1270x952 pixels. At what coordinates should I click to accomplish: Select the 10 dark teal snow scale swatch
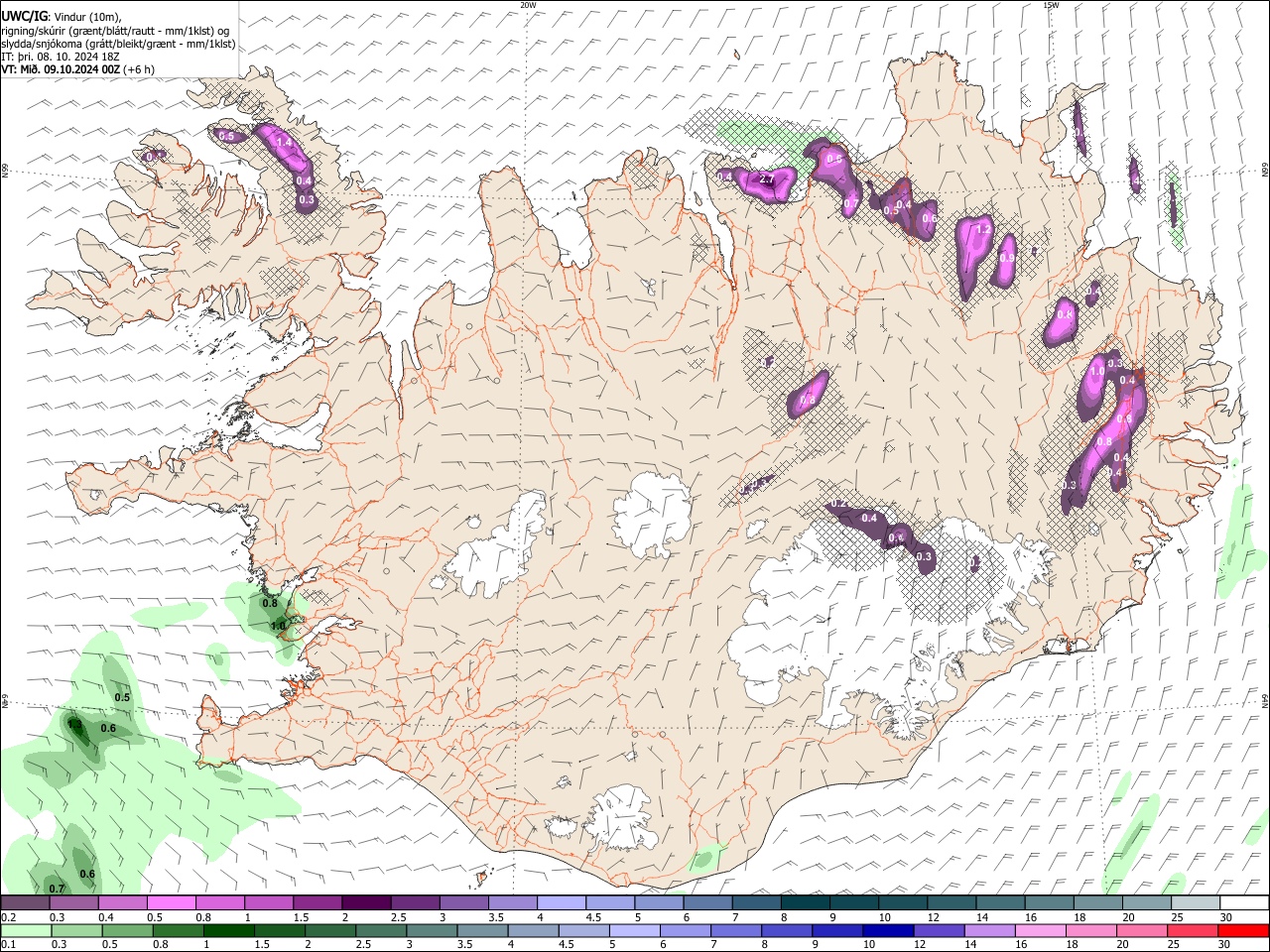[x=903, y=903]
